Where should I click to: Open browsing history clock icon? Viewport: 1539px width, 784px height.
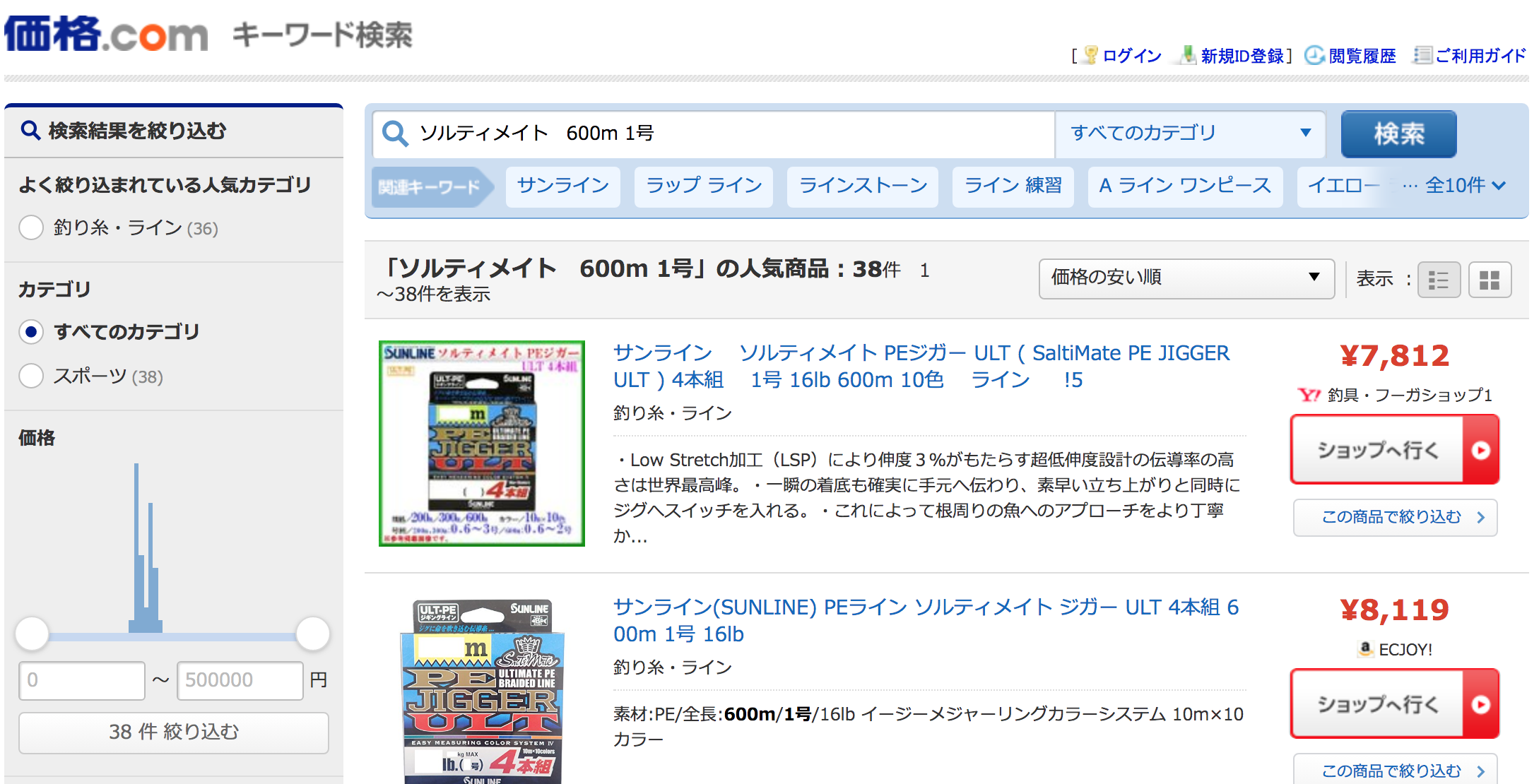(x=1314, y=55)
